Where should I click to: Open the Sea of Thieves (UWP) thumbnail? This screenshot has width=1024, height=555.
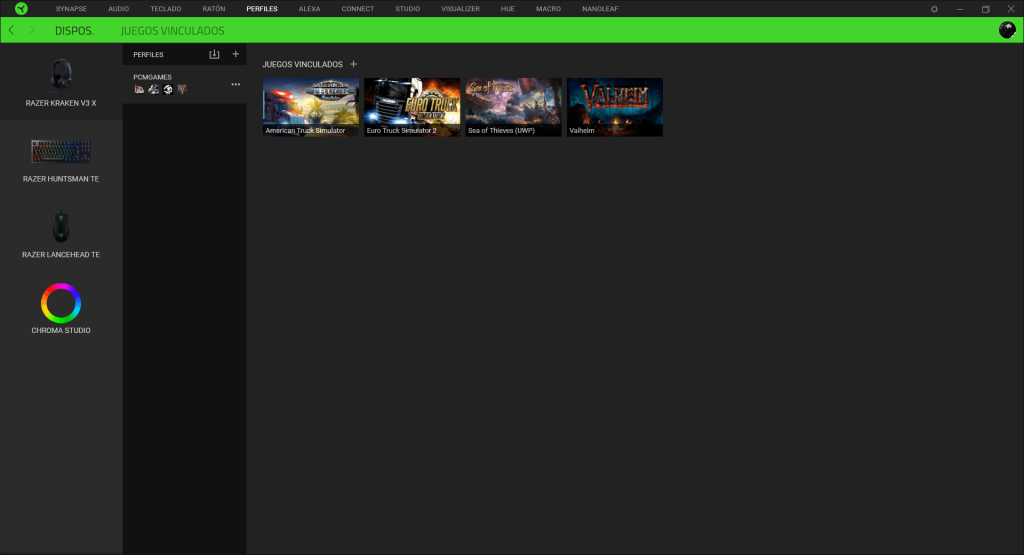pos(513,107)
